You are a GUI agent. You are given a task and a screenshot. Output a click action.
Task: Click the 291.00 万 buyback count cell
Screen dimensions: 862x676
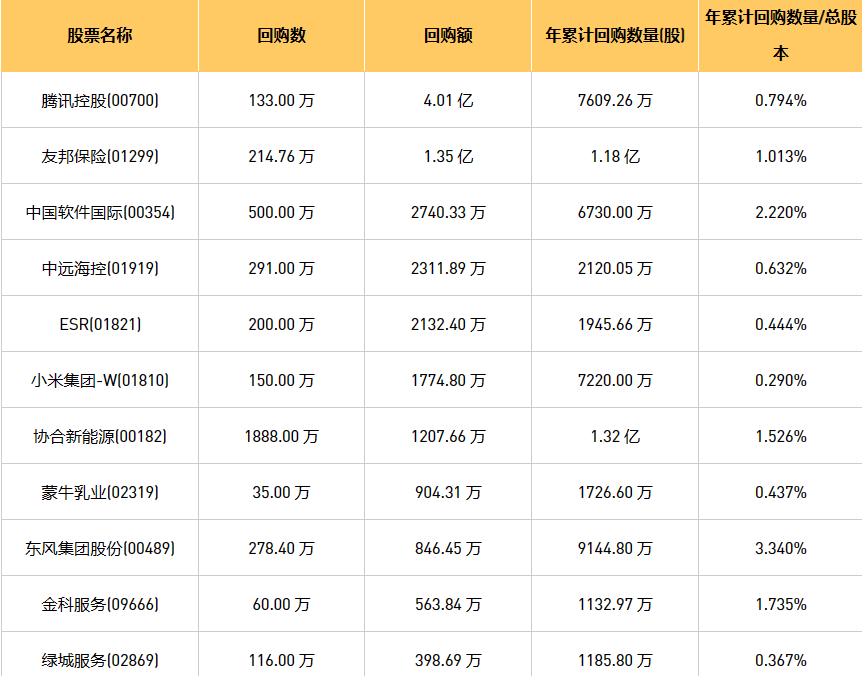point(281,269)
